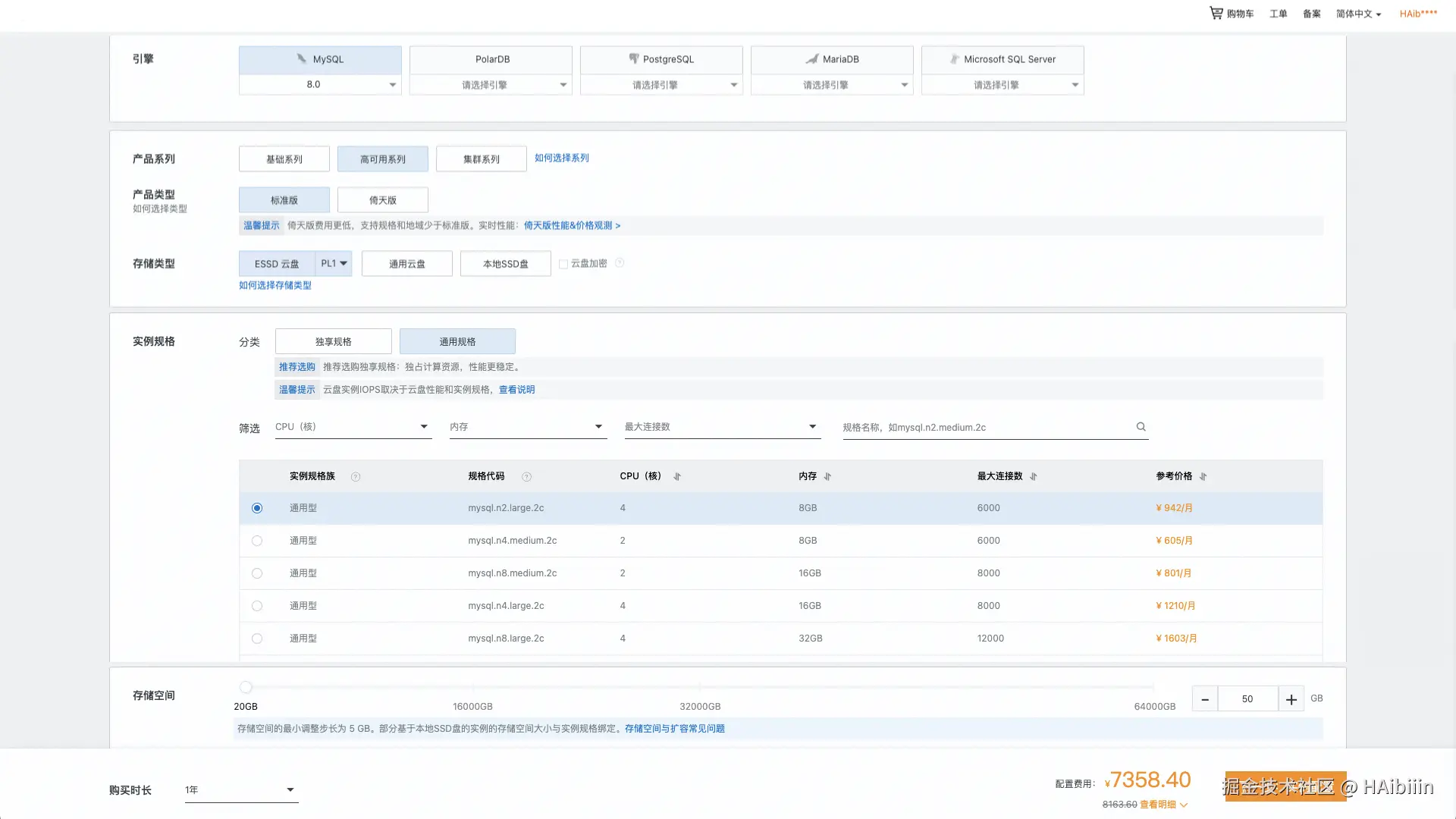
Task: Switch to the 集群系列 product series
Action: pos(481,158)
